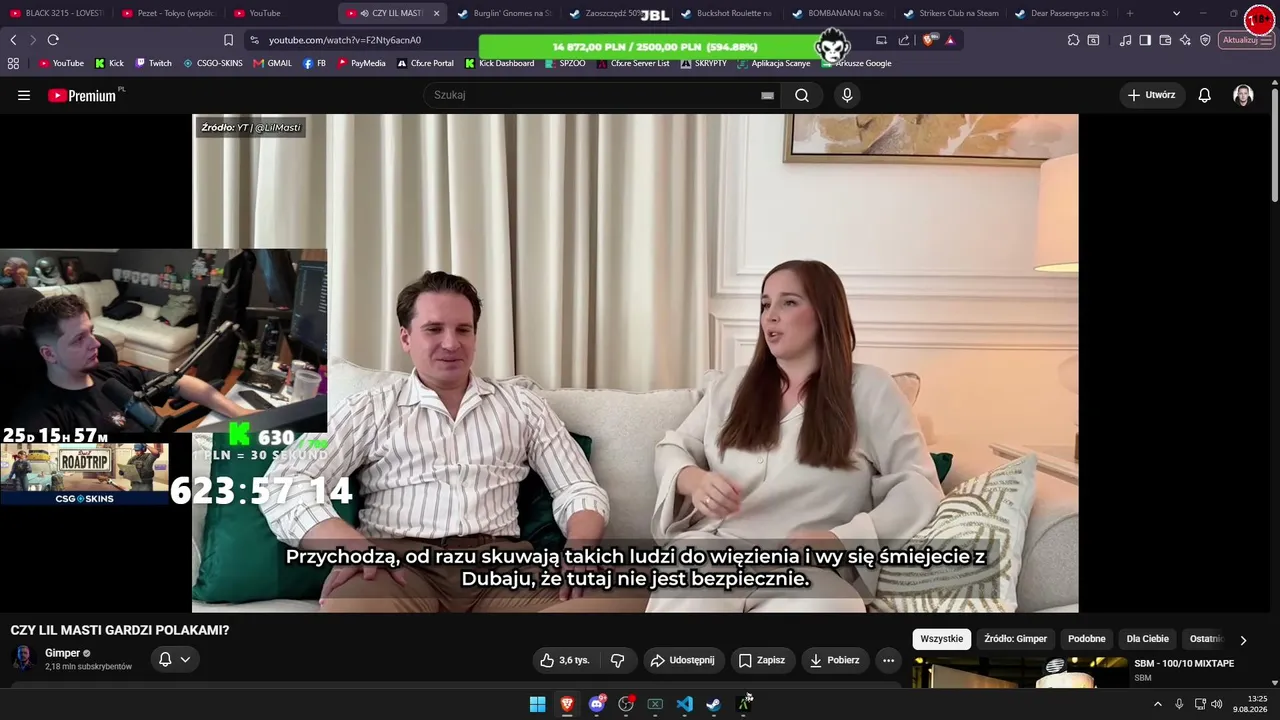The height and width of the screenshot is (720, 1280).
Task: Switch to the Strikers Club na Steam tab
Action: 951,13
